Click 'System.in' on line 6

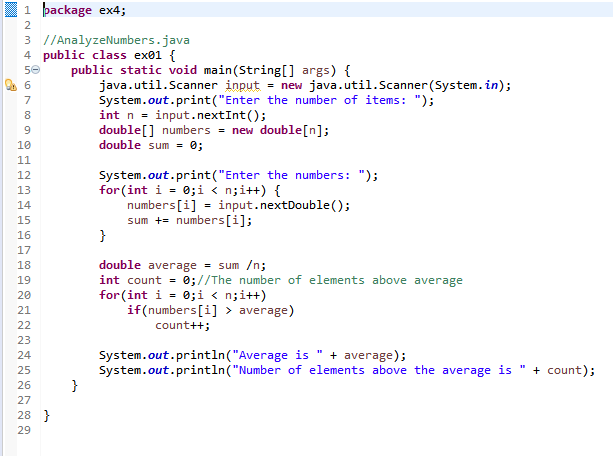(466, 85)
